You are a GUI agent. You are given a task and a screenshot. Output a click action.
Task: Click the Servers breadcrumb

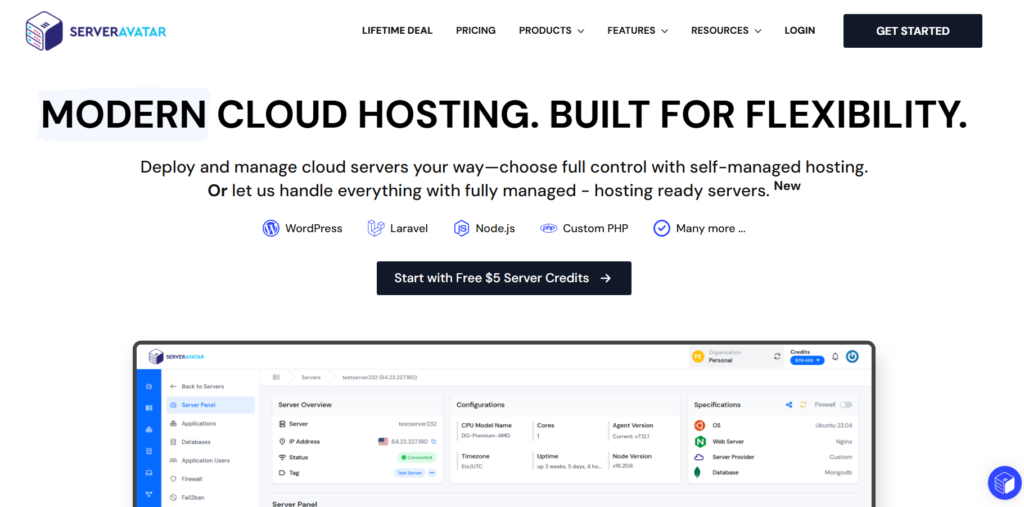311,378
